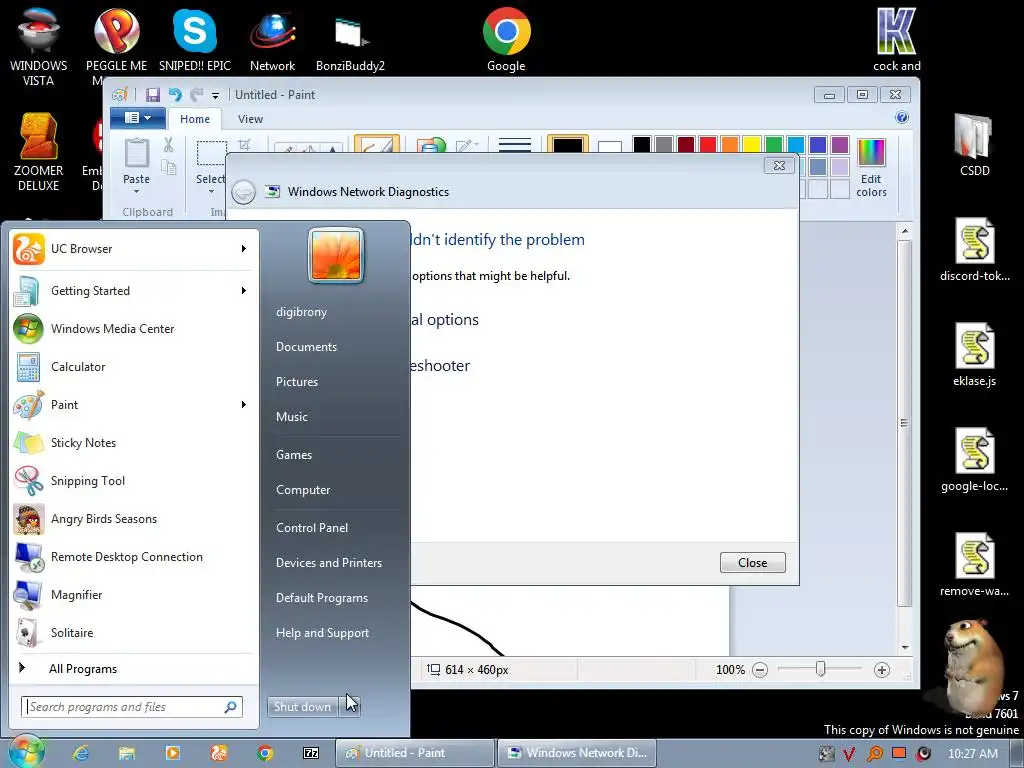Open Default Programs from the Start menu
The height and width of the screenshot is (768, 1024).
322,598
